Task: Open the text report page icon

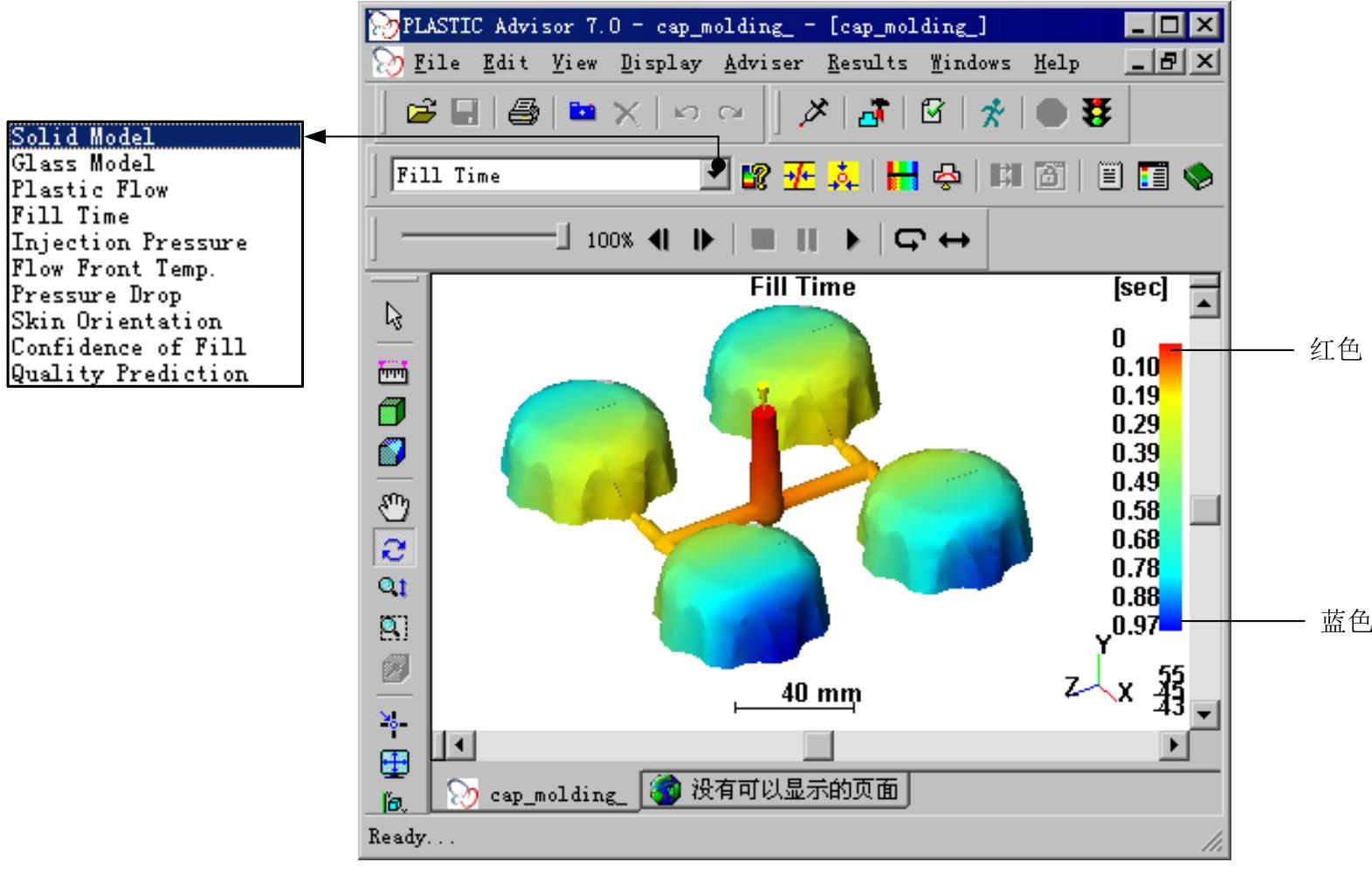Action: click(1109, 176)
